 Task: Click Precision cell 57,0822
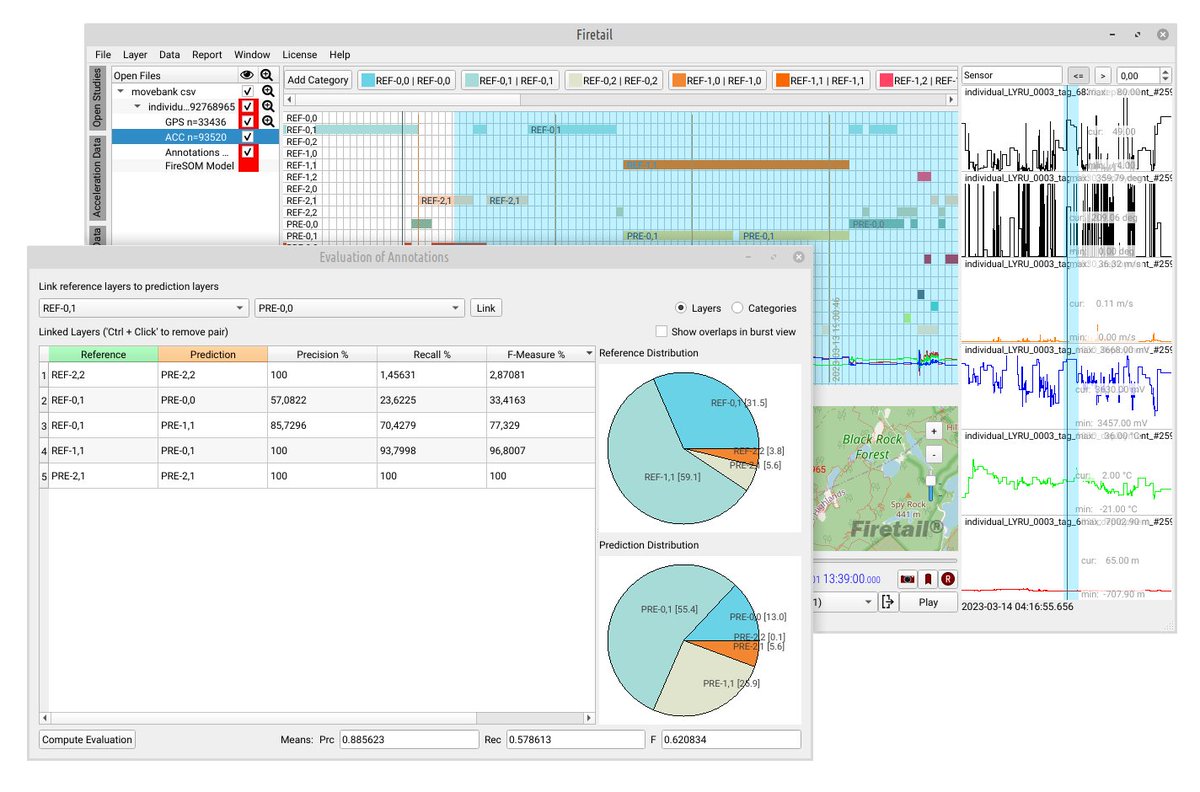point(322,402)
